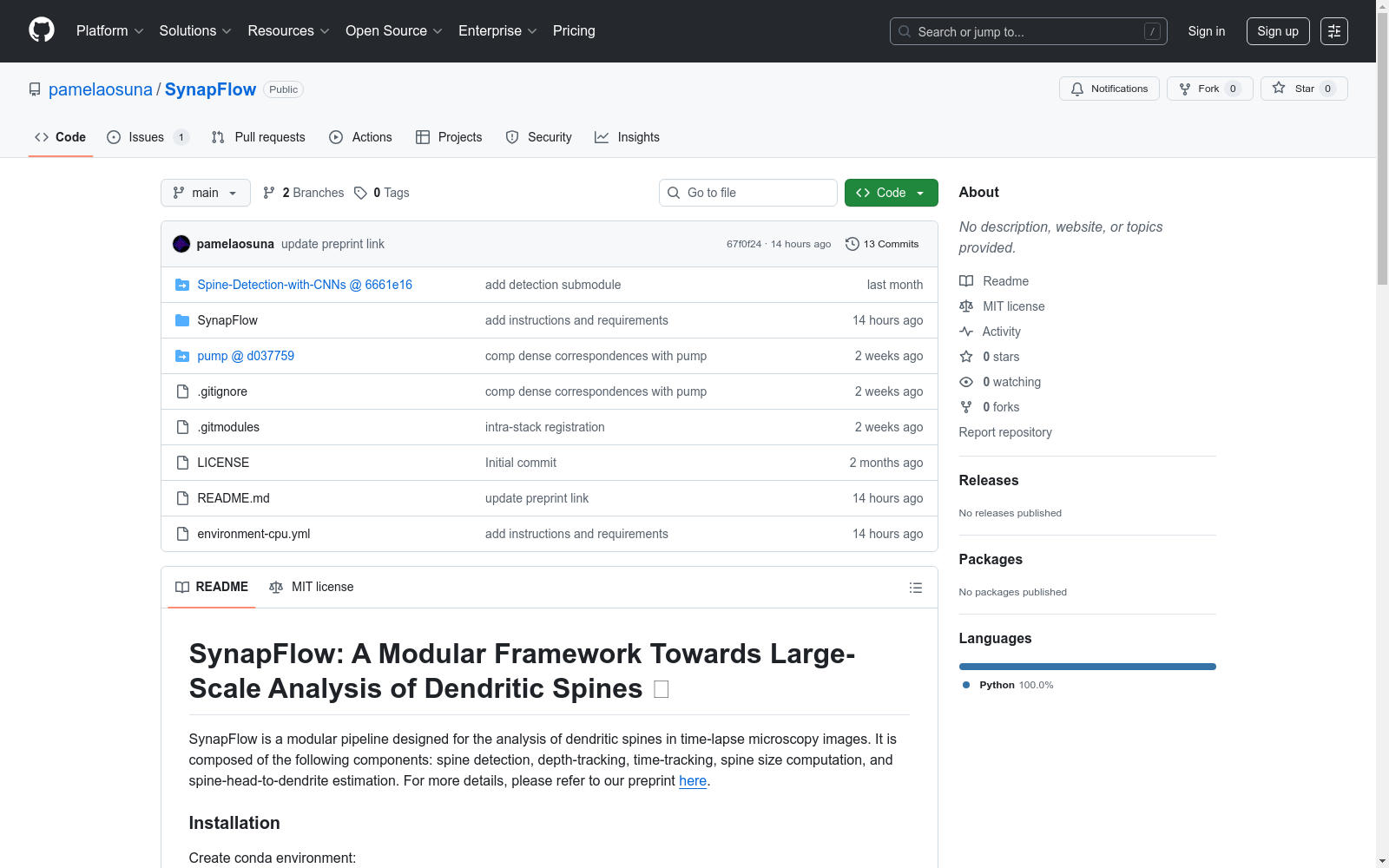Viewport: 1389px width, 868px height.
Task: Click the pump submodule folder icon
Action: tap(182, 356)
